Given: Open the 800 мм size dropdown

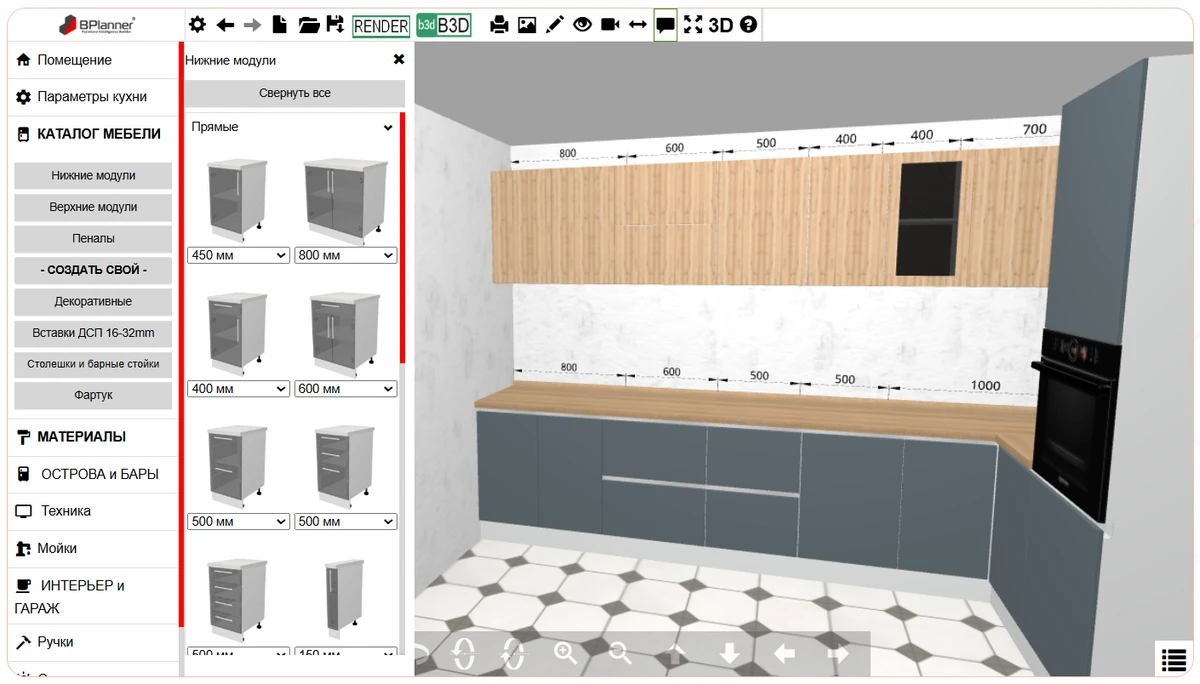Looking at the screenshot, I should point(345,255).
